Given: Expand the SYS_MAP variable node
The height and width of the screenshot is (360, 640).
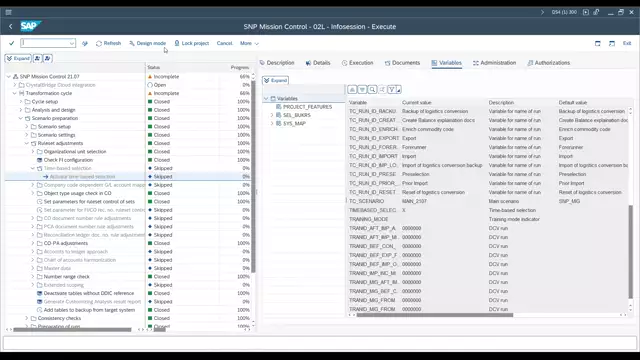Looking at the screenshot, I should pos(272,123).
